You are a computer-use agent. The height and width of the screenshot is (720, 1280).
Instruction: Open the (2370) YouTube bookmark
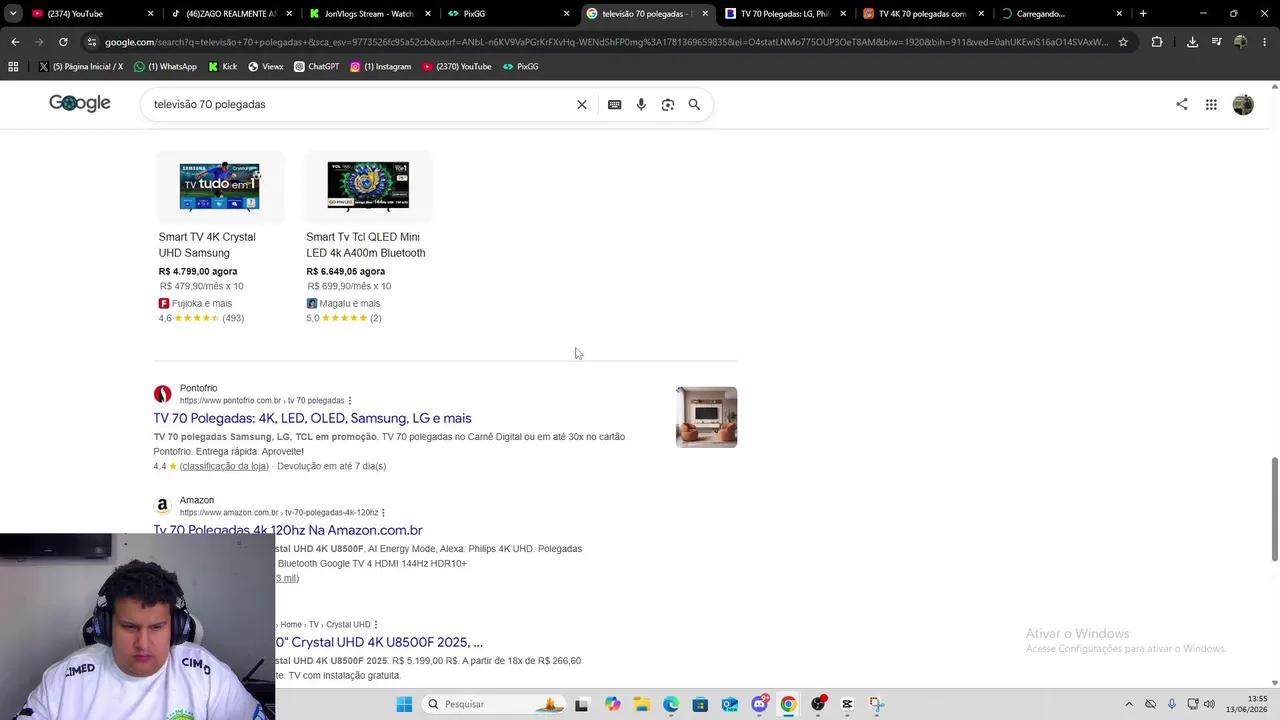[x=457, y=66]
